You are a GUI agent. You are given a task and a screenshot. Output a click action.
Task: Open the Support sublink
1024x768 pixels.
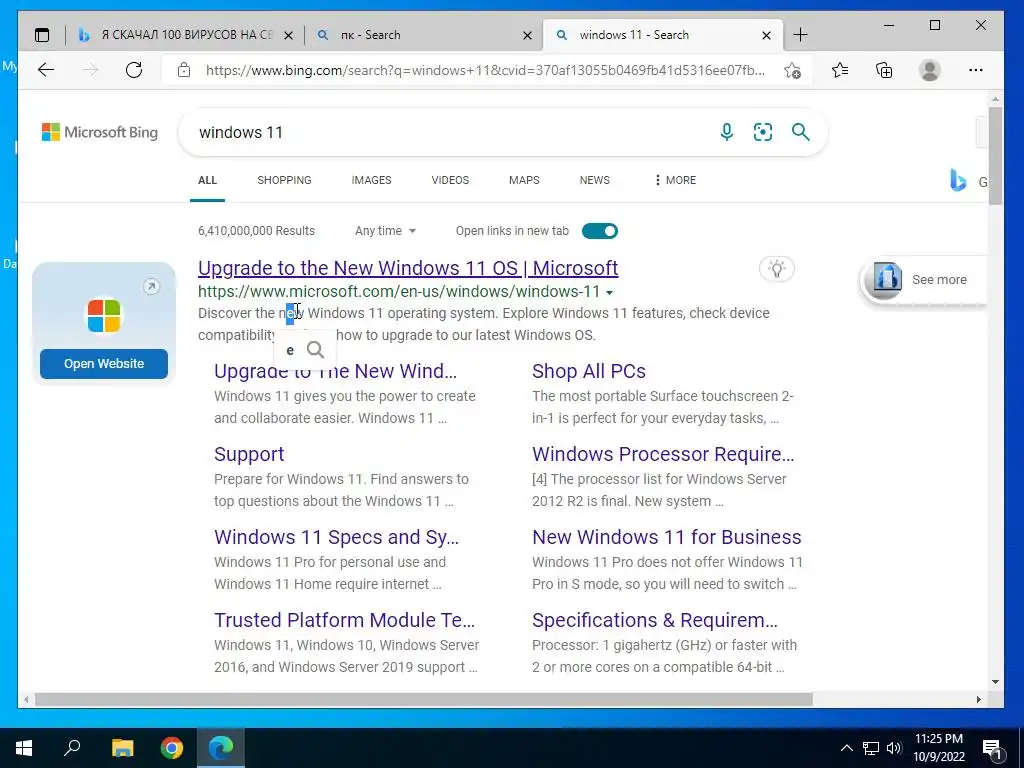pyautogui.click(x=249, y=454)
